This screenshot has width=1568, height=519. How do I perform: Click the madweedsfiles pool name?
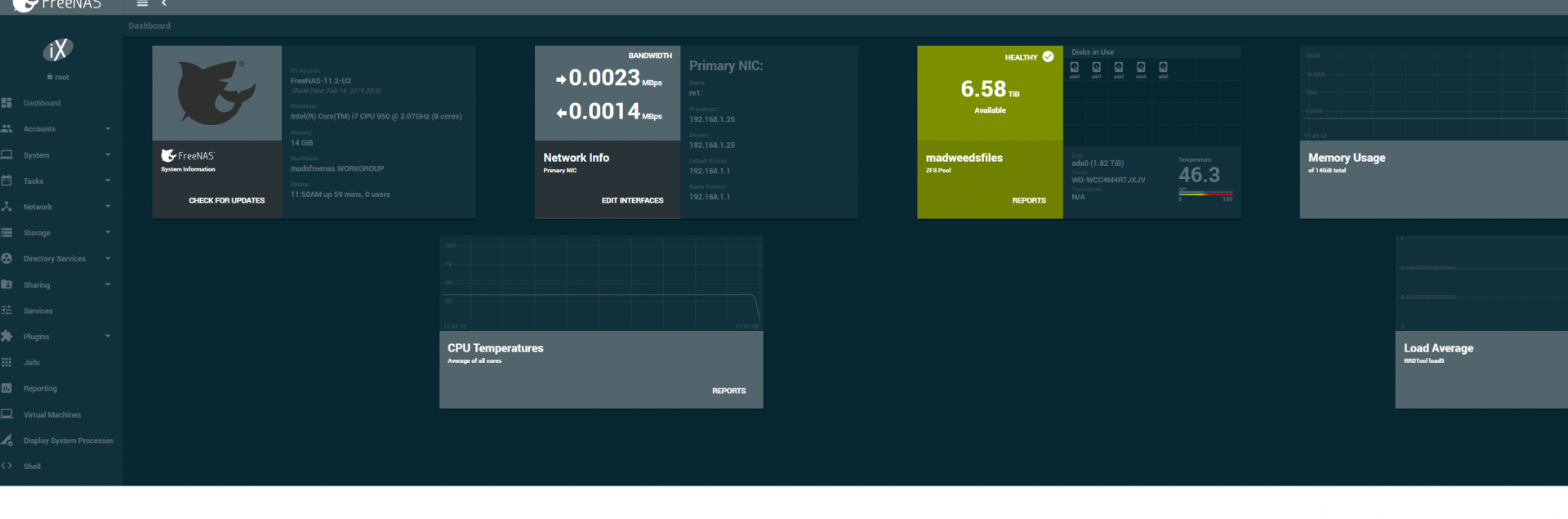964,158
